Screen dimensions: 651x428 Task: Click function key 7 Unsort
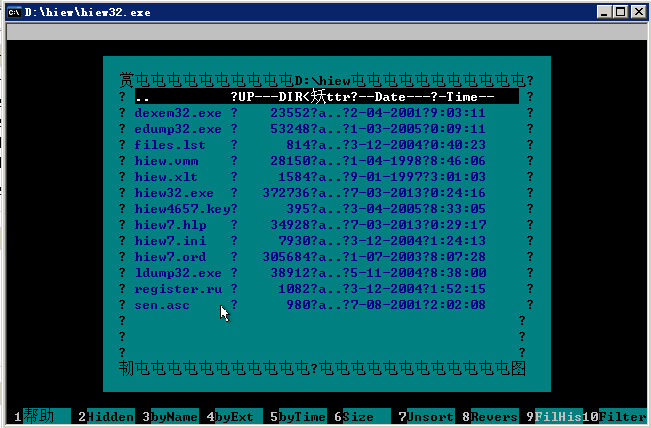pyautogui.click(x=426, y=416)
